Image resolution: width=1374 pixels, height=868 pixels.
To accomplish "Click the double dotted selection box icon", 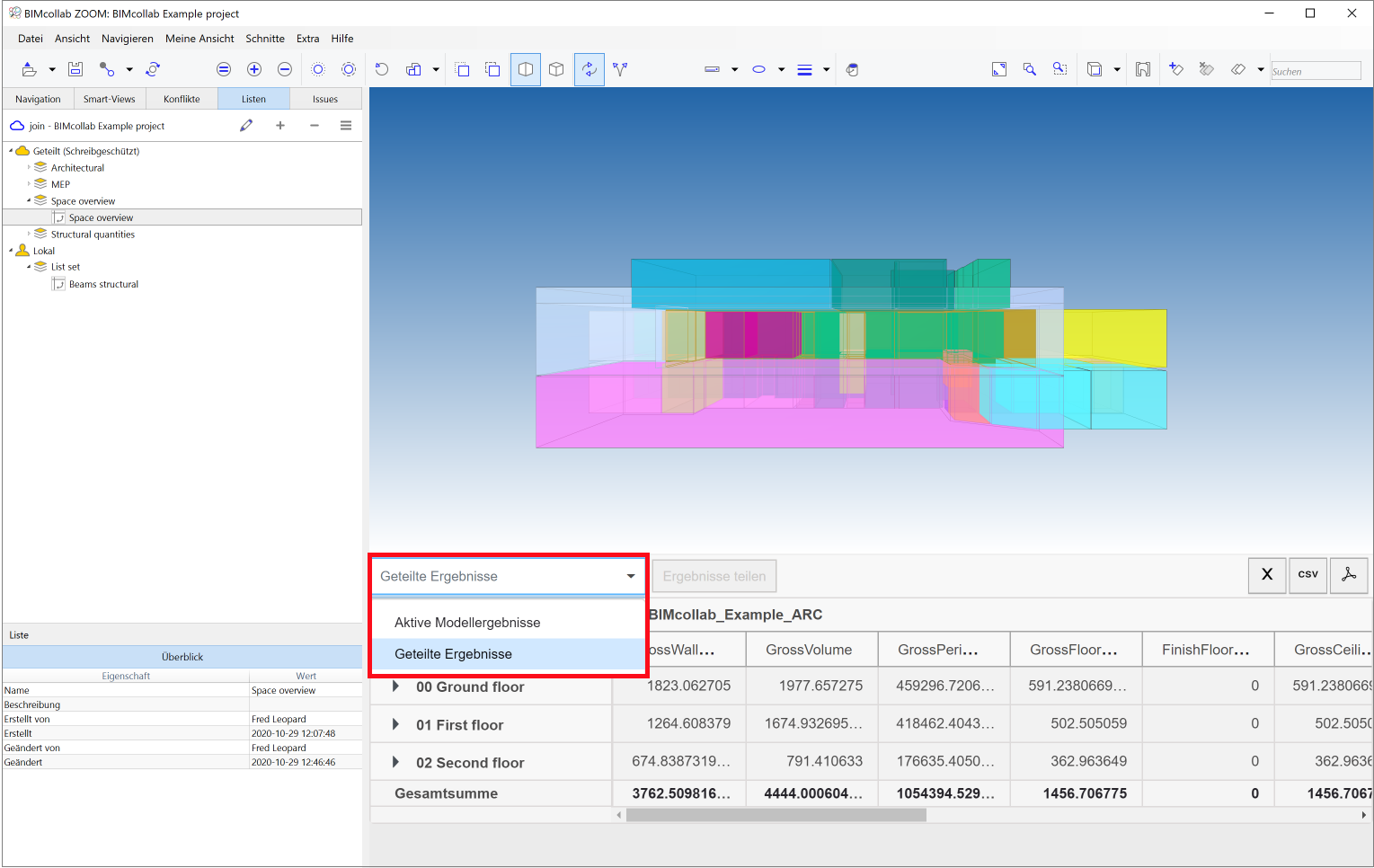I will (492, 69).
